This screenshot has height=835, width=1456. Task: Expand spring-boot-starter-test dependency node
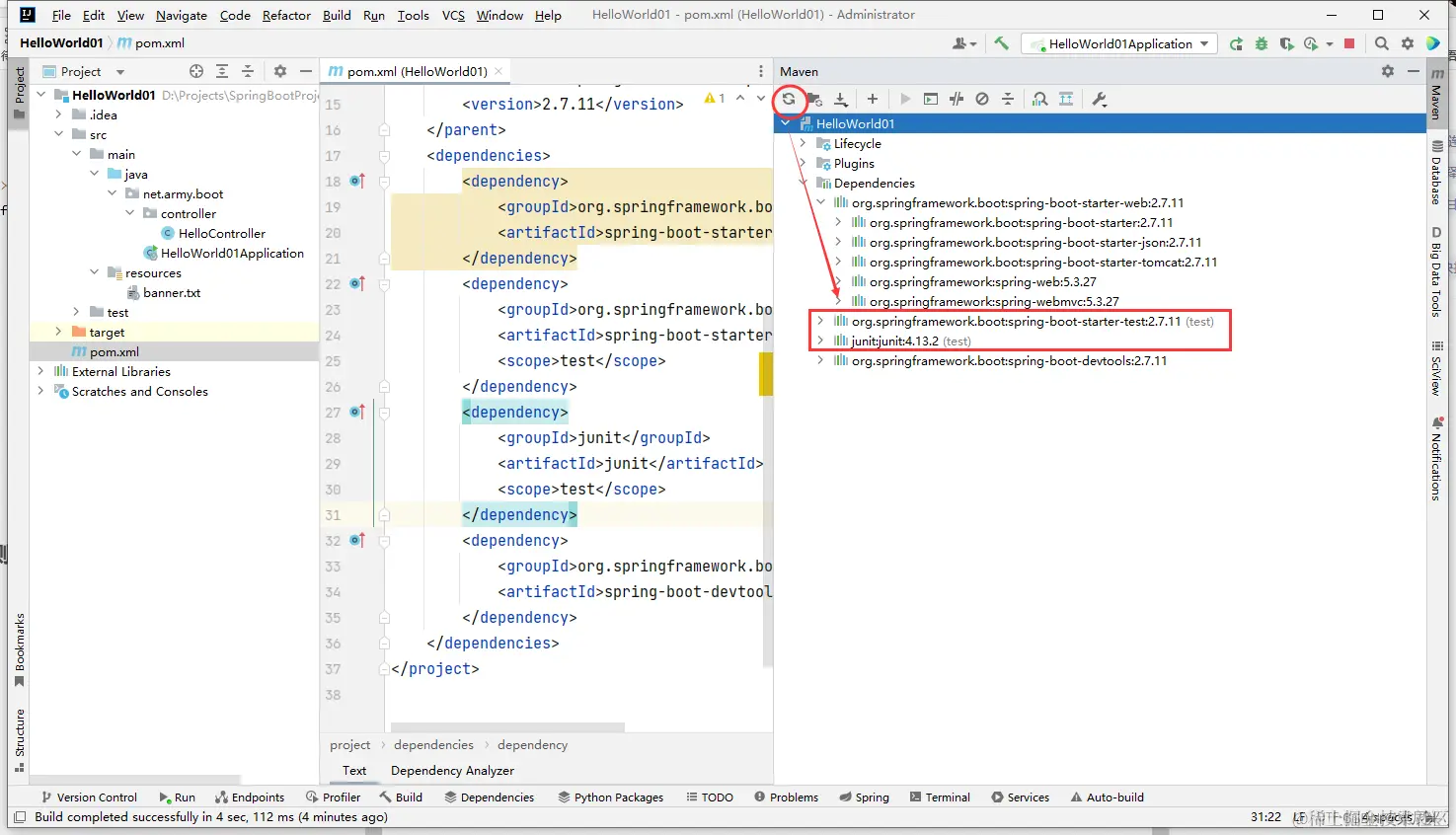click(x=820, y=321)
